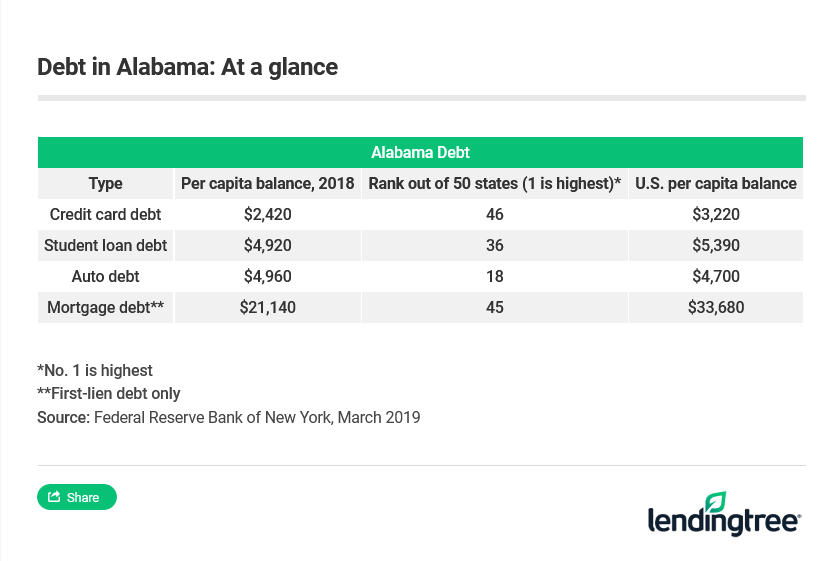Select the 'Credit card debt' row label
The image size is (840, 561).
coord(105,214)
